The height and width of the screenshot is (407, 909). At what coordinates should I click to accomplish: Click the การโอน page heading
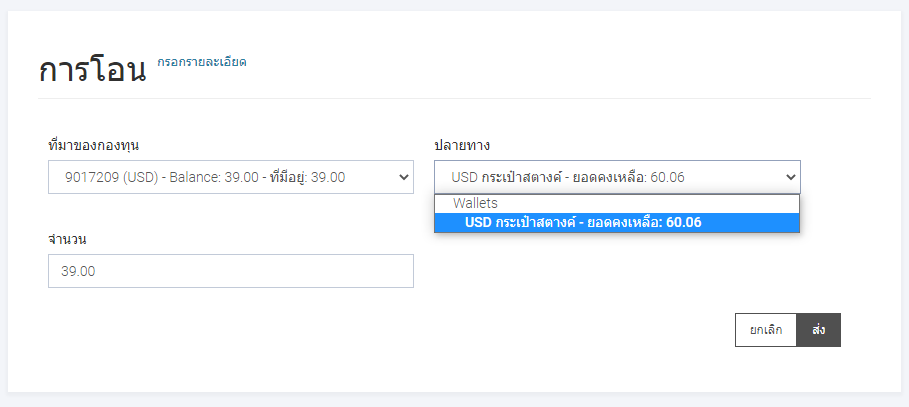pyautogui.click(x=92, y=71)
